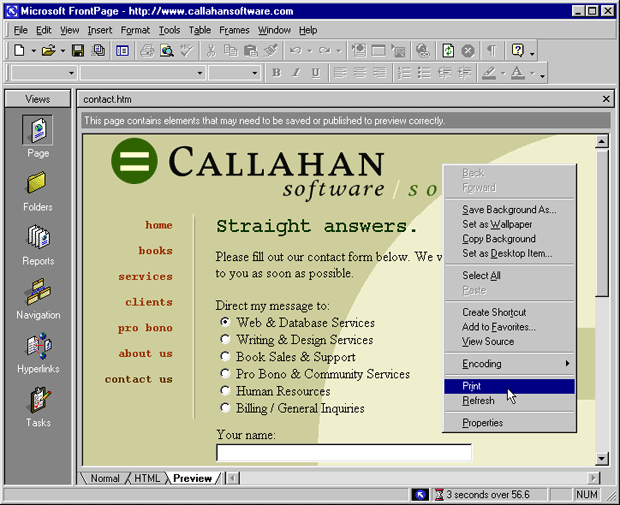Choose the Human Resources radio option

226,391
